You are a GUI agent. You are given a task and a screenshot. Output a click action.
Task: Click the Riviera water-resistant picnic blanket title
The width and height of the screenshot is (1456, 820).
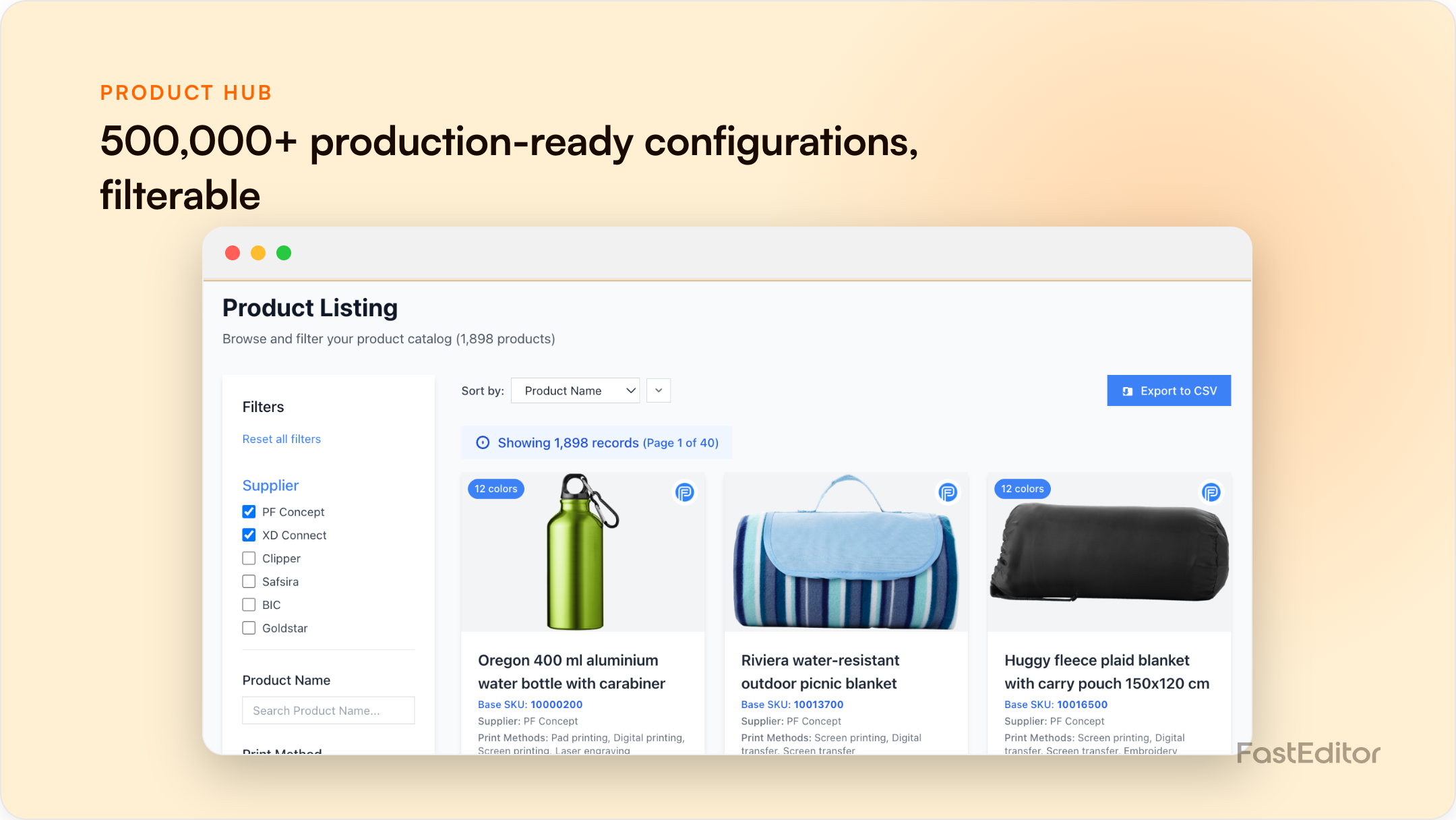pos(820,672)
